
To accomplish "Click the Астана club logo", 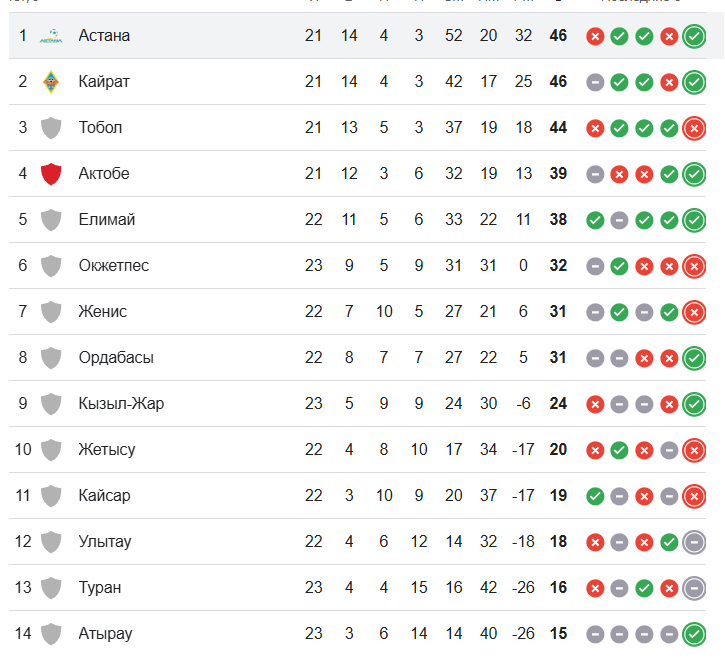I will 51,36.
